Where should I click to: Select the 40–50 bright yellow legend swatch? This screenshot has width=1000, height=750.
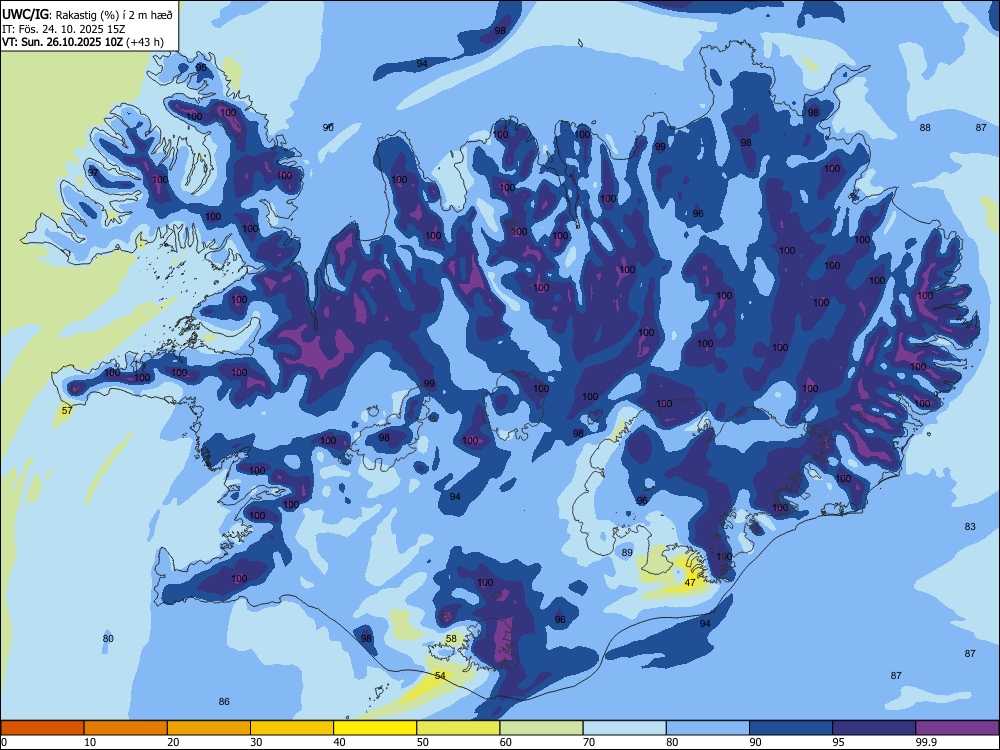pyautogui.click(x=375, y=728)
